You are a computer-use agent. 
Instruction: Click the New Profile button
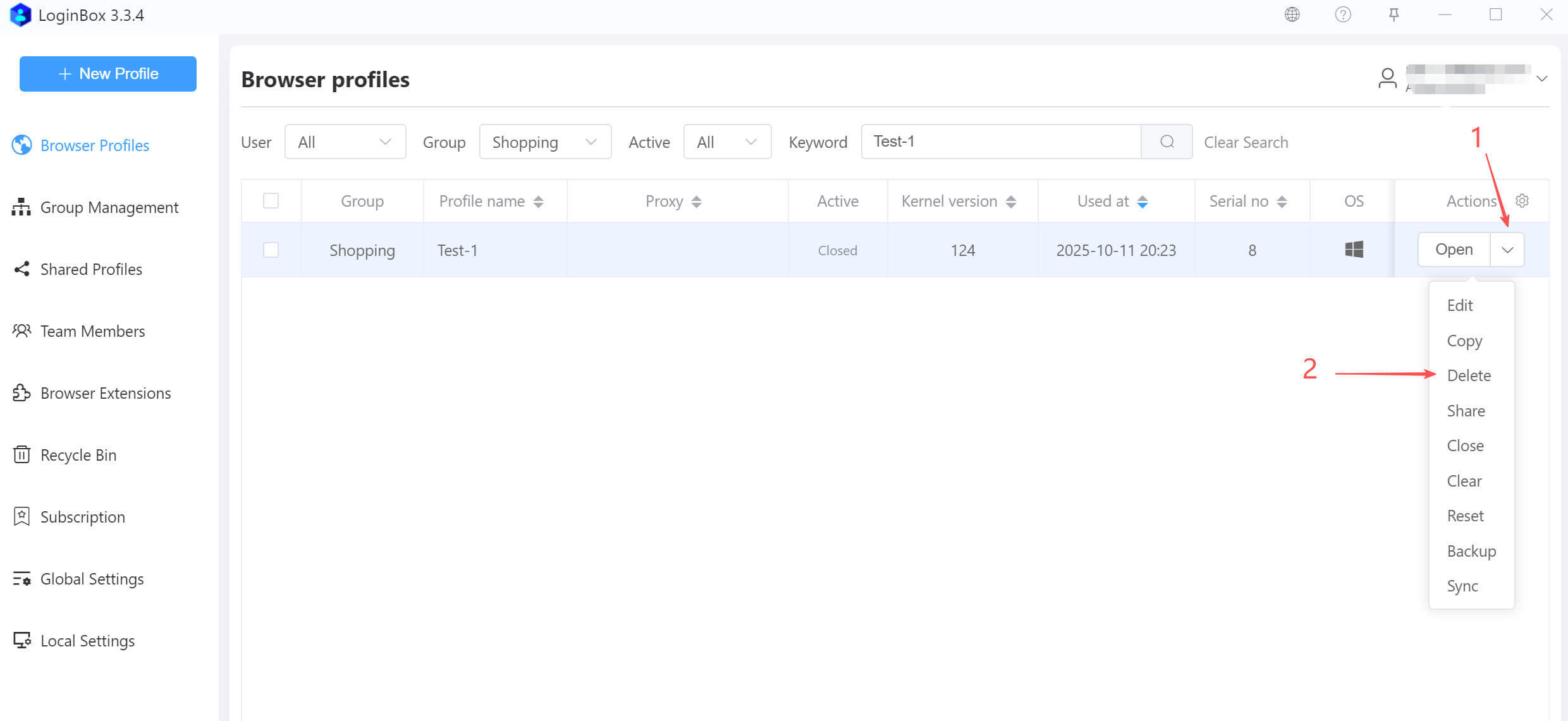coord(108,74)
